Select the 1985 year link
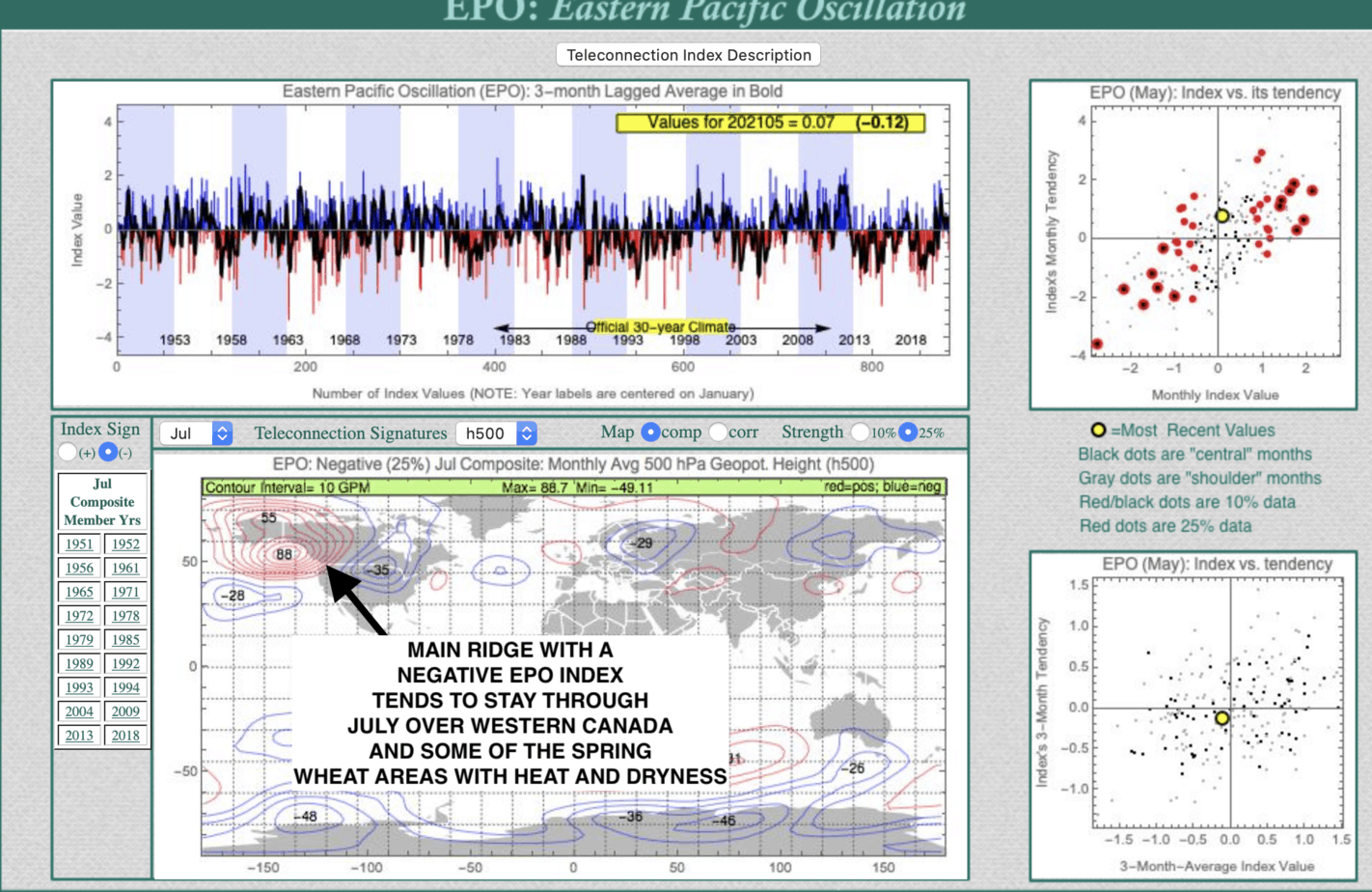 point(125,640)
